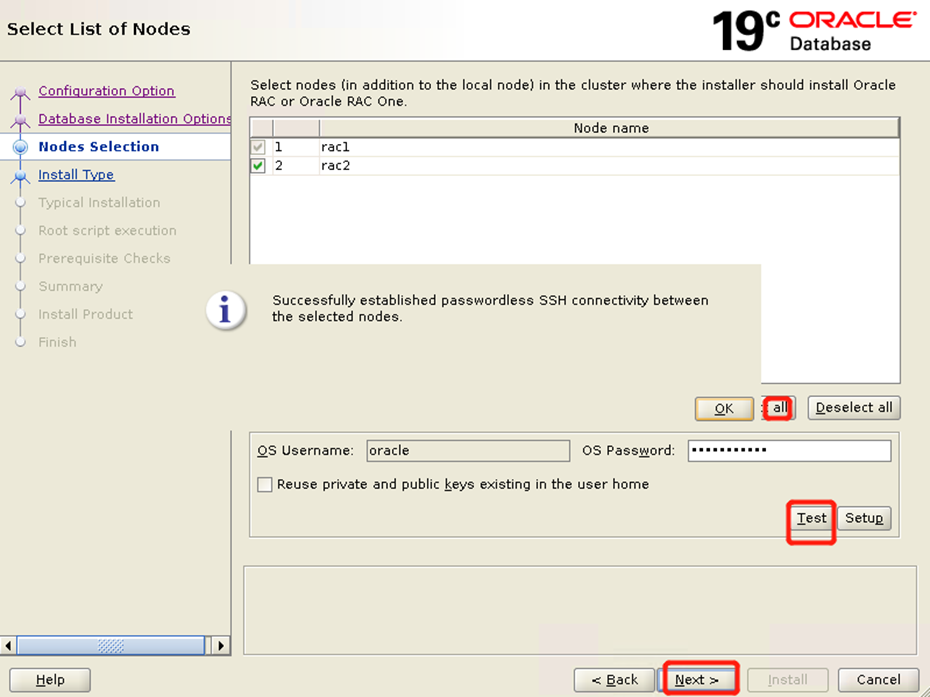Click the Oracle Database 19c logo
This screenshot has width=930, height=697.
tap(813, 30)
